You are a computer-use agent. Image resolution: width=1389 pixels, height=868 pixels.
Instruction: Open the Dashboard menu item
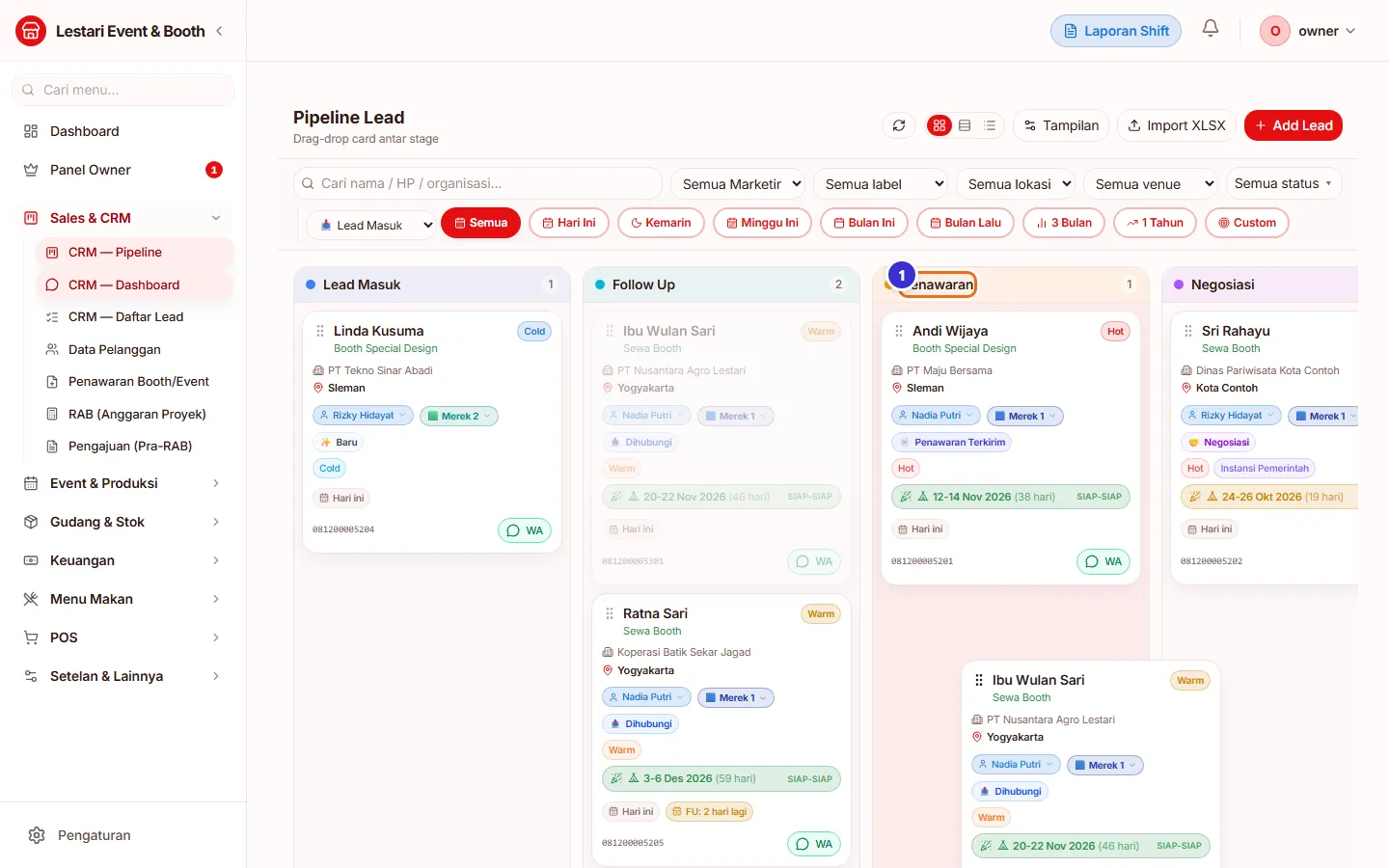(123, 131)
